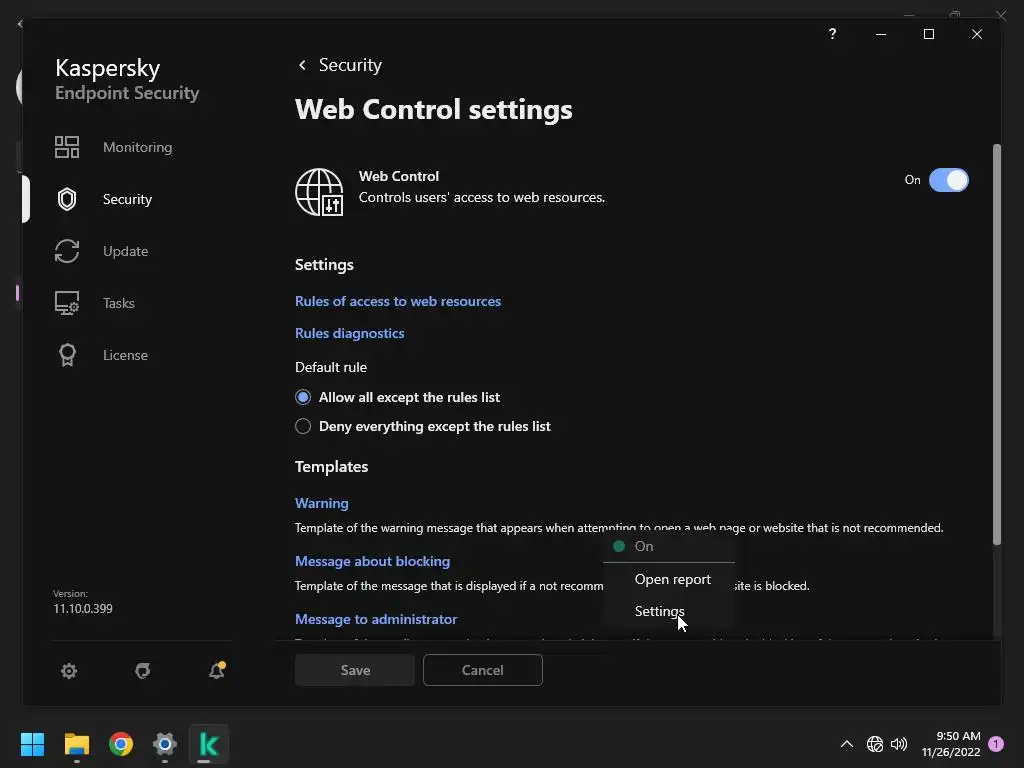Open the Monitoring section icon
Screen dimensions: 1024x768
coord(67,147)
